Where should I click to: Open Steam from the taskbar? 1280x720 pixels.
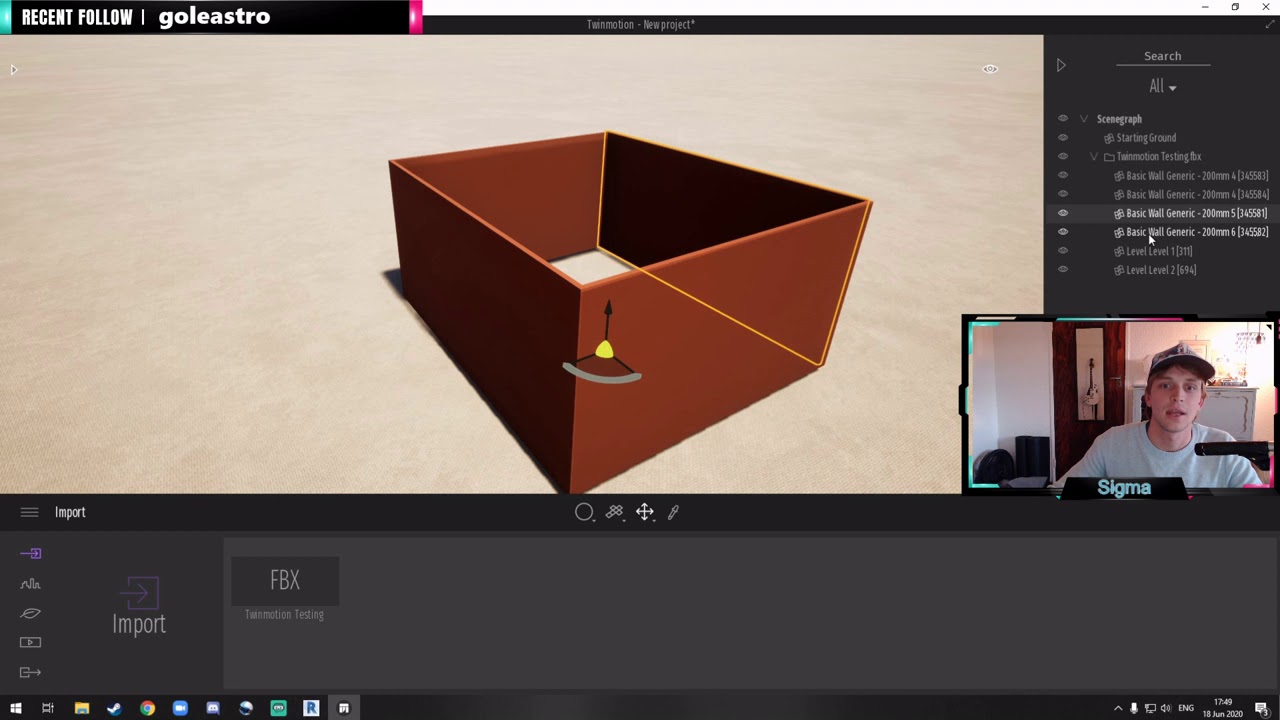coord(114,708)
